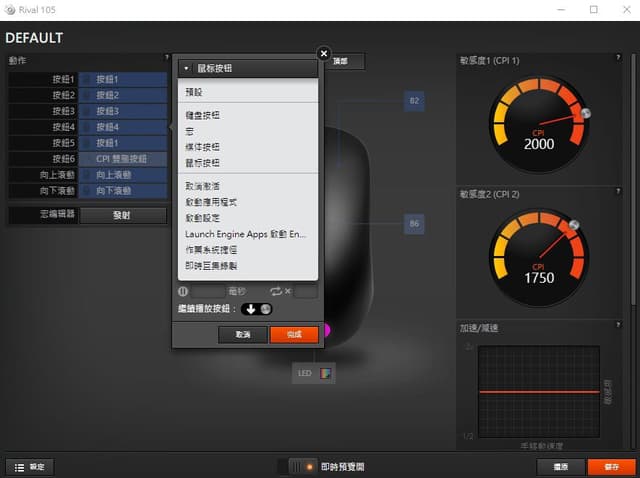Click the delay milliseconds input field
This screenshot has width=640, height=478.
pos(208,291)
